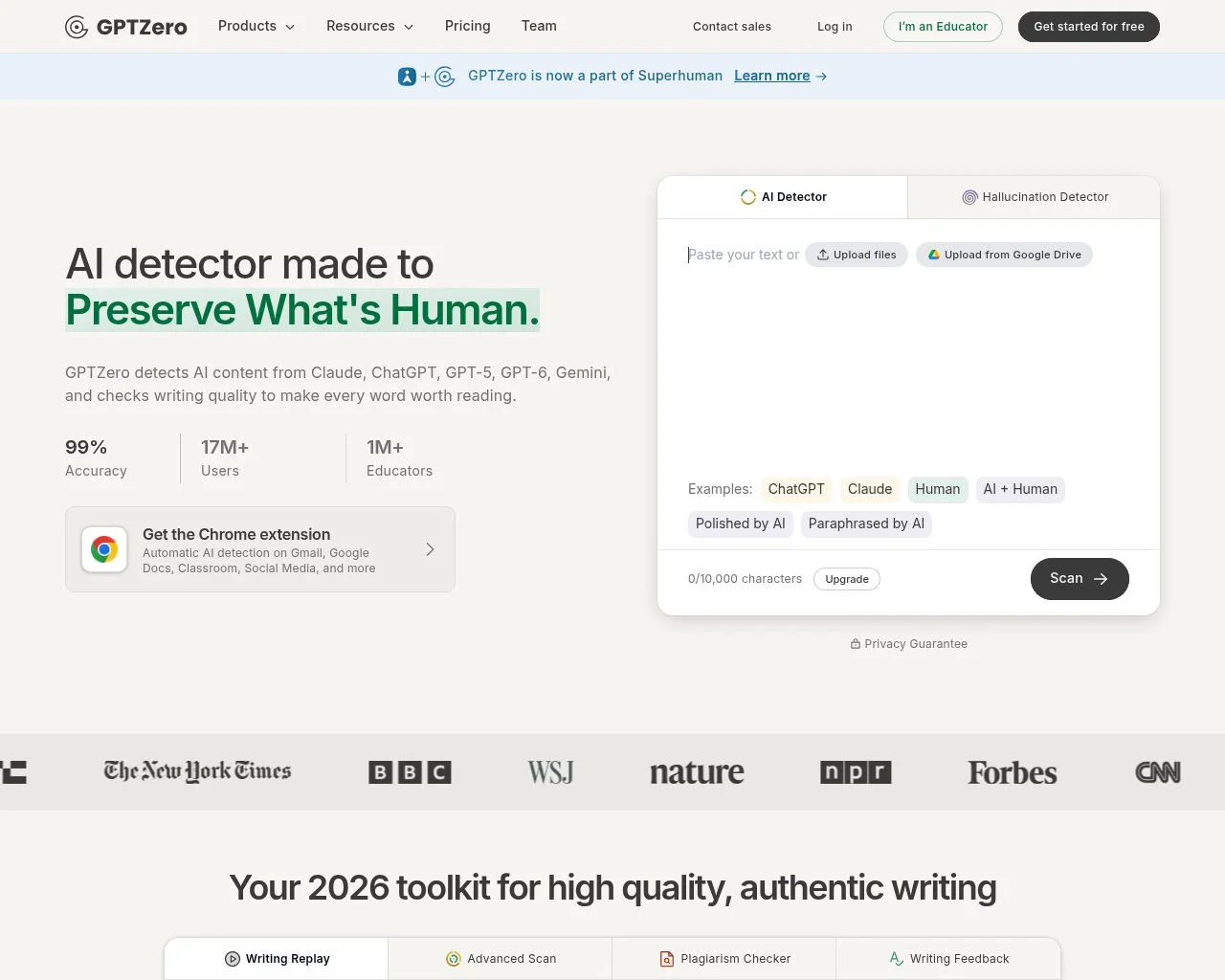Click The New York Times logo
The height and width of the screenshot is (980, 1225).
coord(197,771)
